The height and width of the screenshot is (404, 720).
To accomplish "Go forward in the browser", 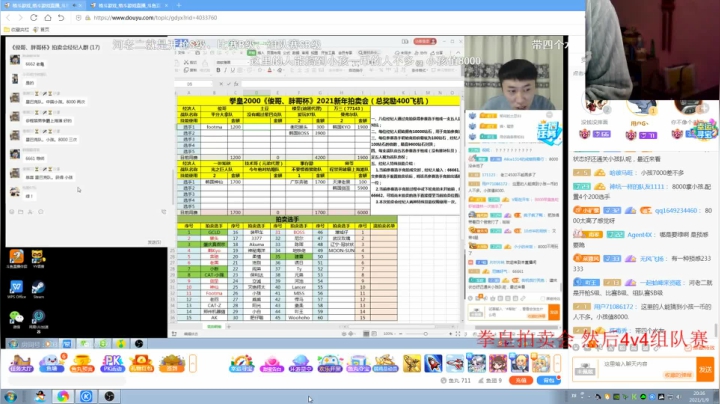I will tap(20, 17).
